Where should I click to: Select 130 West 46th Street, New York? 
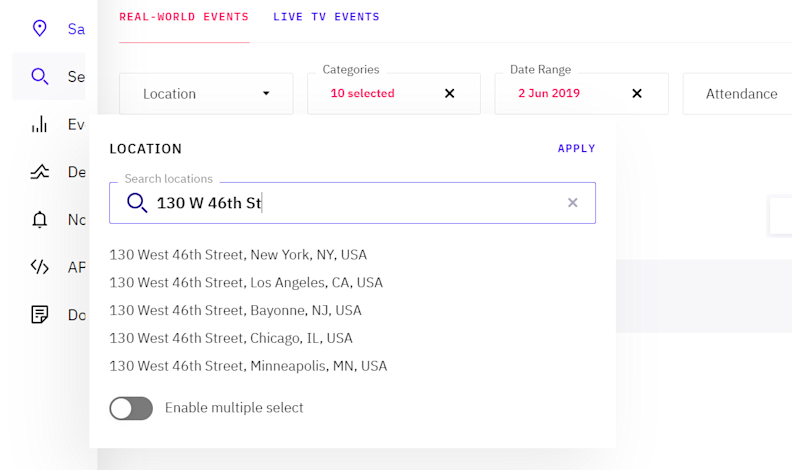(238, 255)
